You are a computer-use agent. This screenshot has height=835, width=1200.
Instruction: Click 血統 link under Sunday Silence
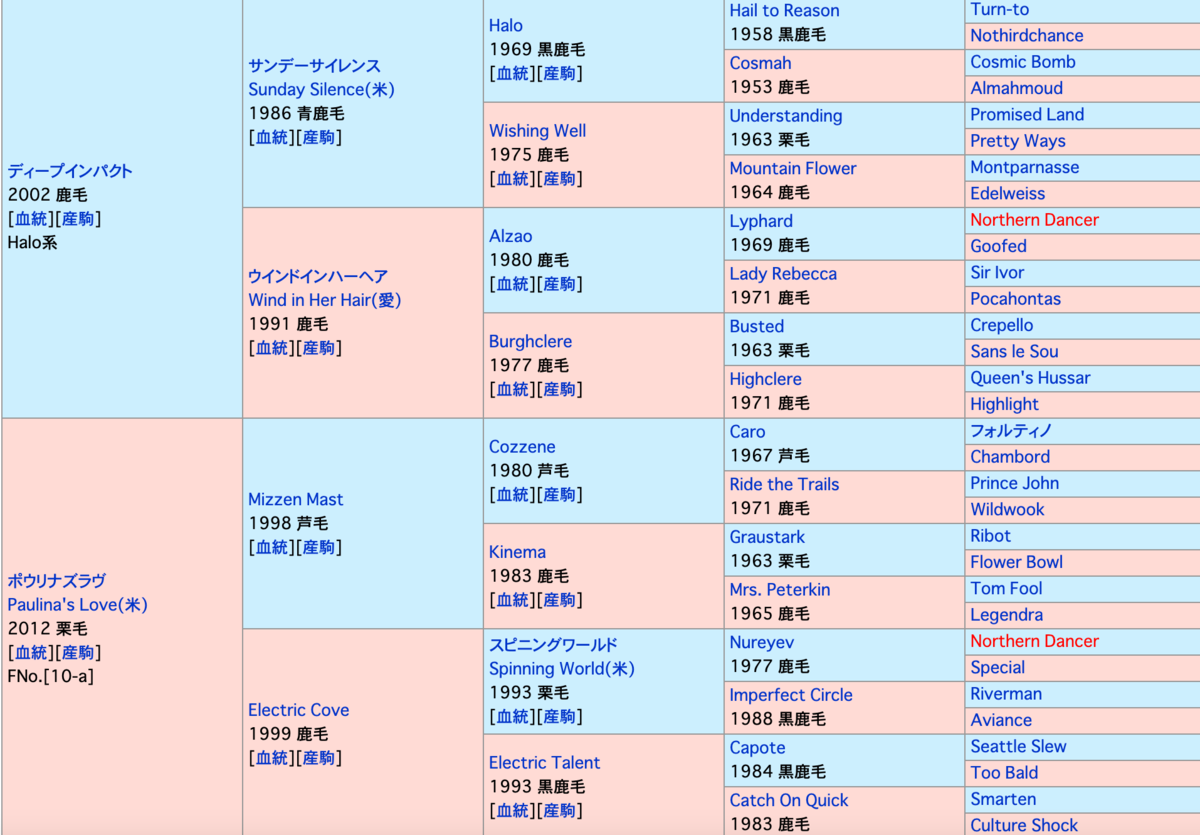(x=272, y=137)
